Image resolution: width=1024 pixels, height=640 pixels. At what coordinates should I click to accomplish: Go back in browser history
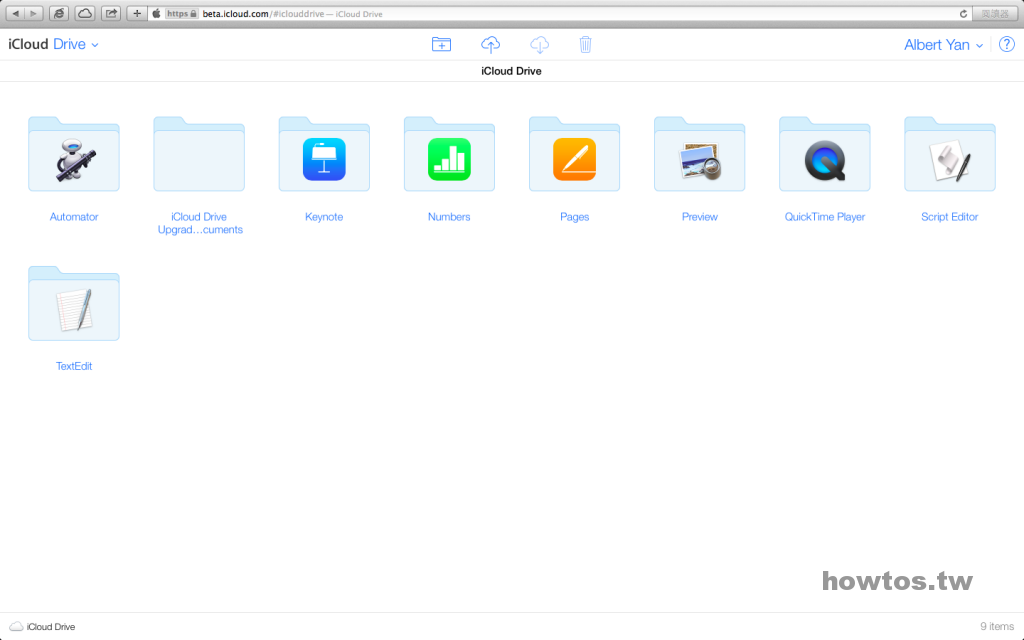coord(16,13)
